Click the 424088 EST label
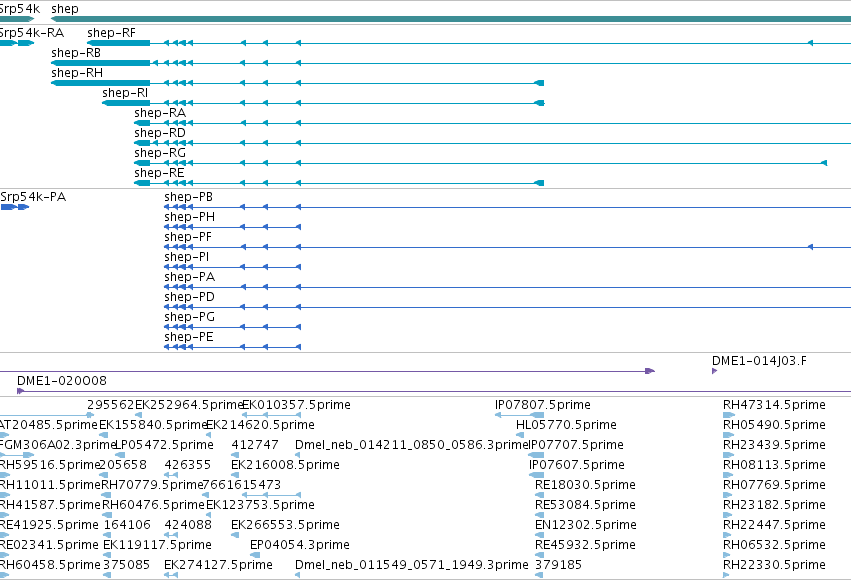The width and height of the screenshot is (851, 580). [188, 525]
